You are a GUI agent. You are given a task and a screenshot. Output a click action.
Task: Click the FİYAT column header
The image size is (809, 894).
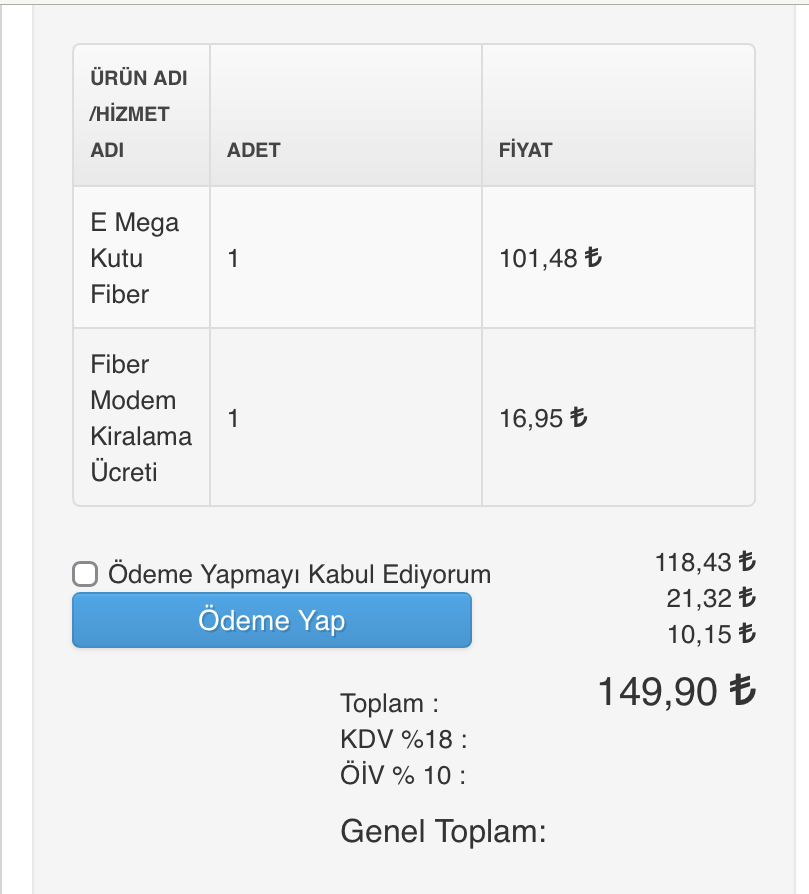[526, 151]
